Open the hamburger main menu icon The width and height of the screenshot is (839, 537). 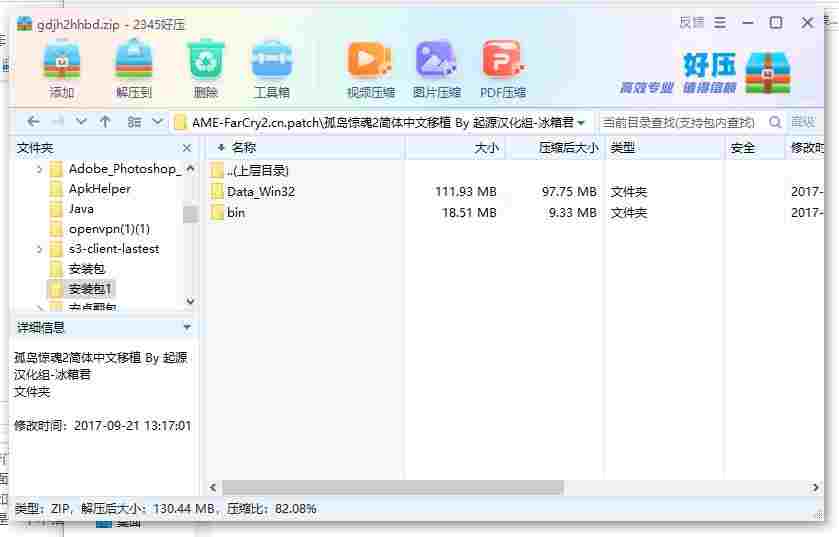[720, 23]
